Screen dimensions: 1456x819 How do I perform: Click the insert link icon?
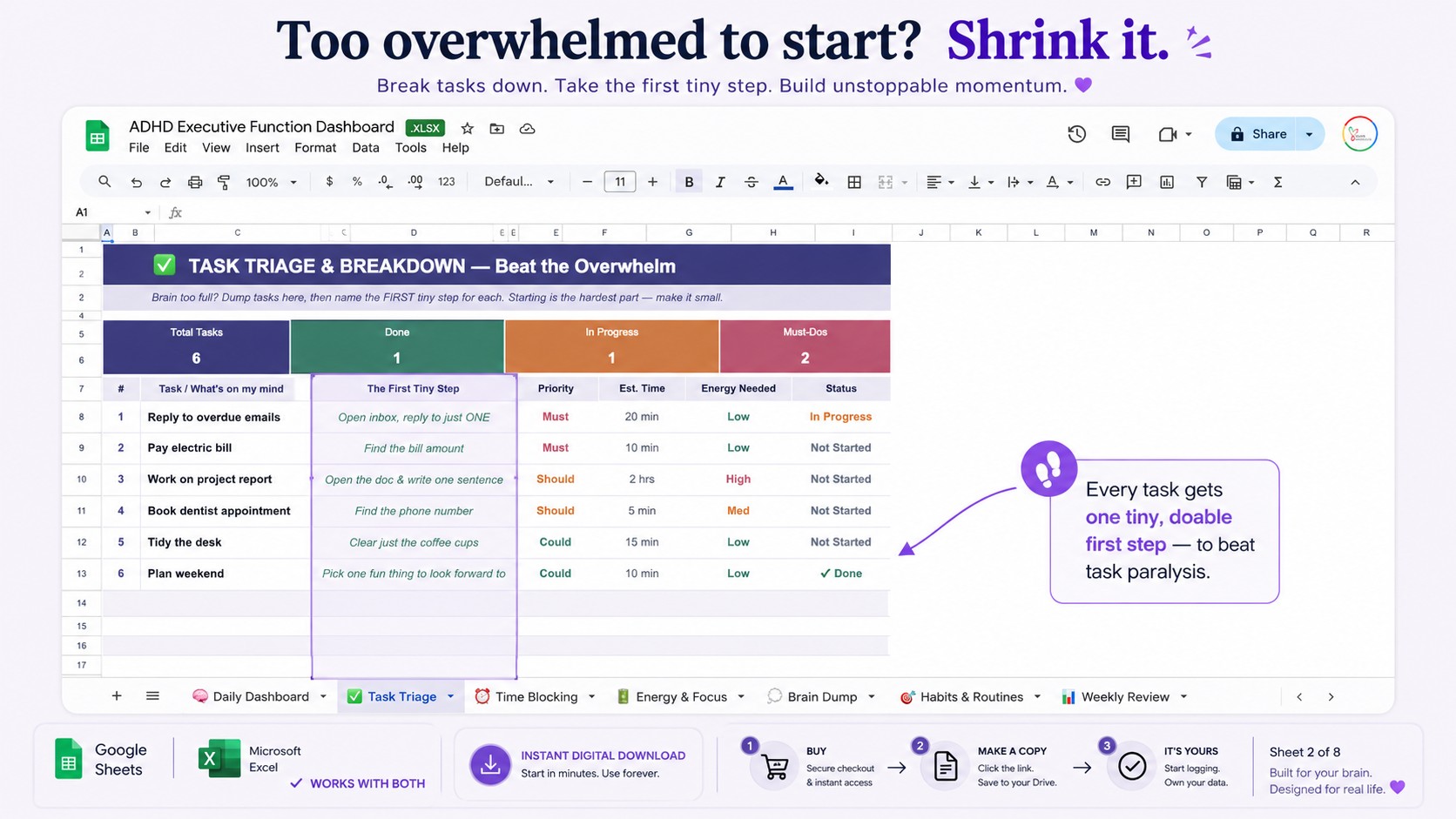click(1102, 182)
